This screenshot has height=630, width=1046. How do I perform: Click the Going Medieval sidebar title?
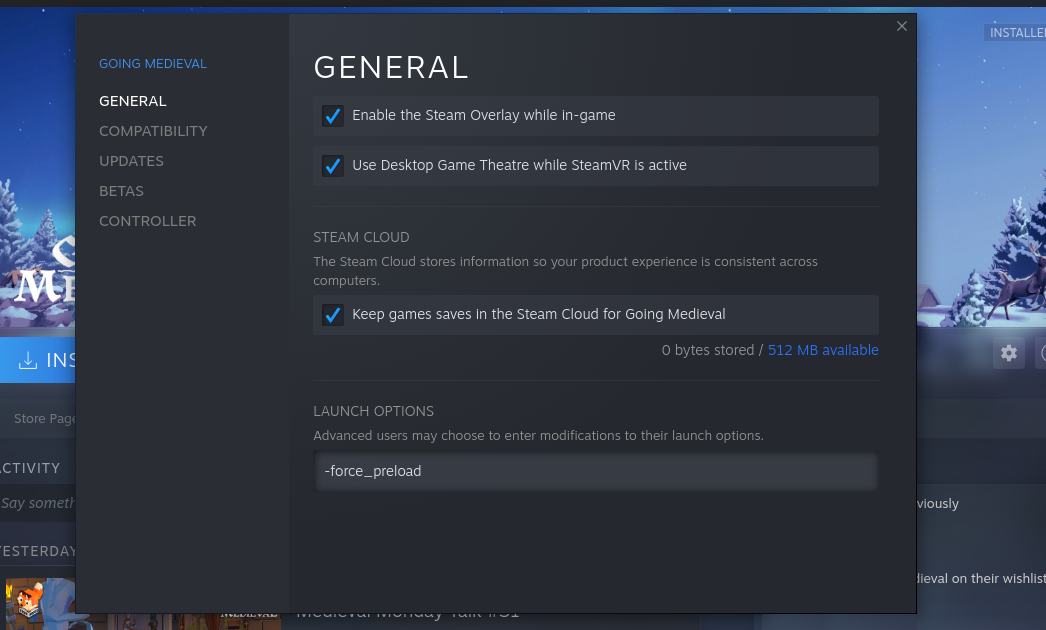click(152, 64)
